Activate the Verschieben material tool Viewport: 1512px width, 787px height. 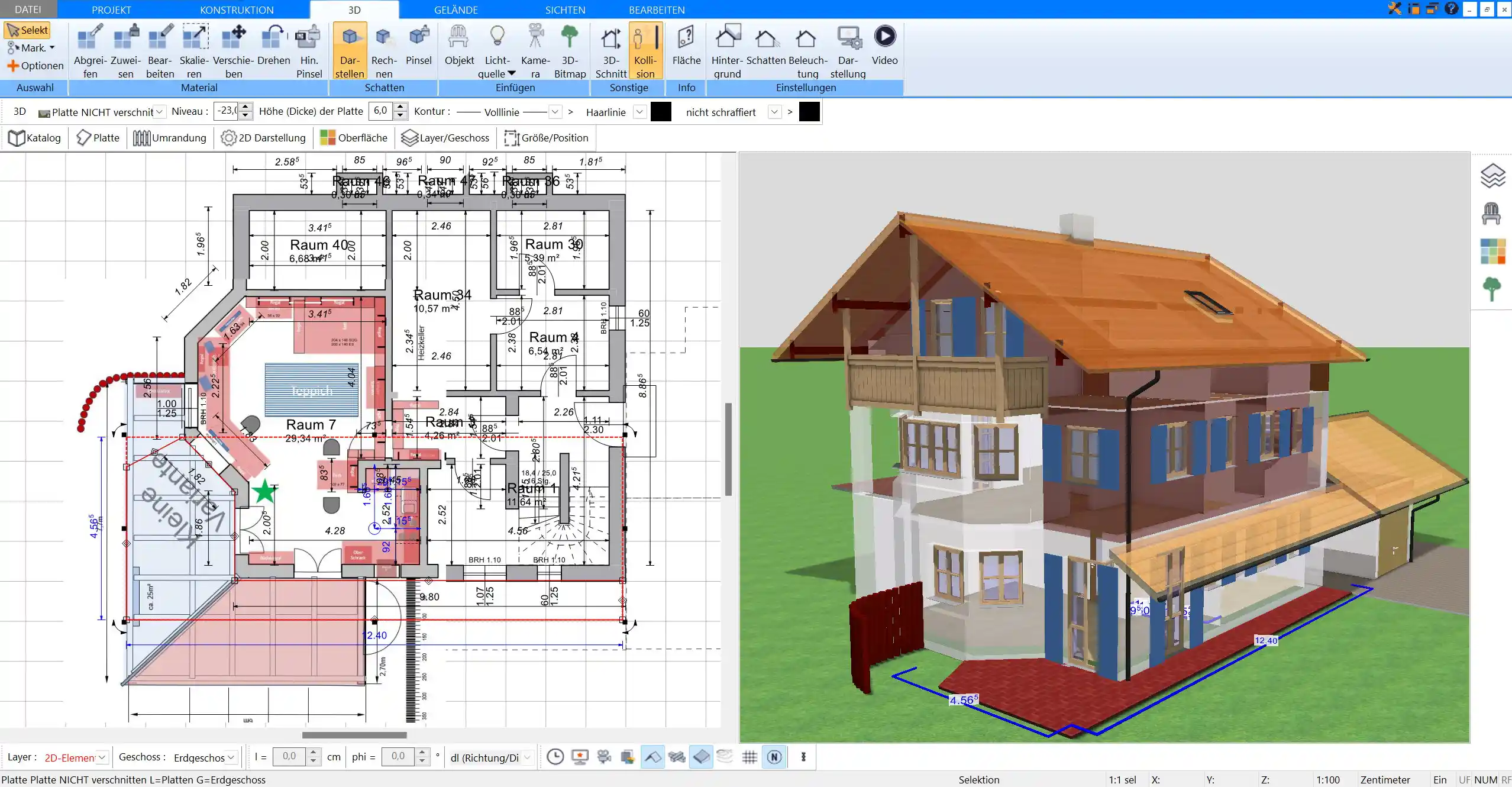pyautogui.click(x=234, y=51)
